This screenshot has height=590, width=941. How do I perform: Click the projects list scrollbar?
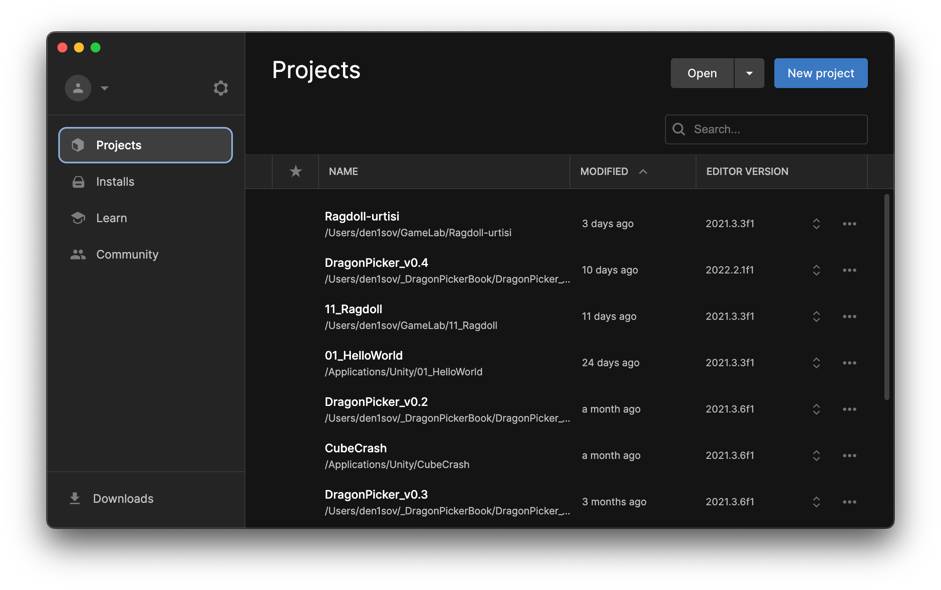(x=886, y=297)
